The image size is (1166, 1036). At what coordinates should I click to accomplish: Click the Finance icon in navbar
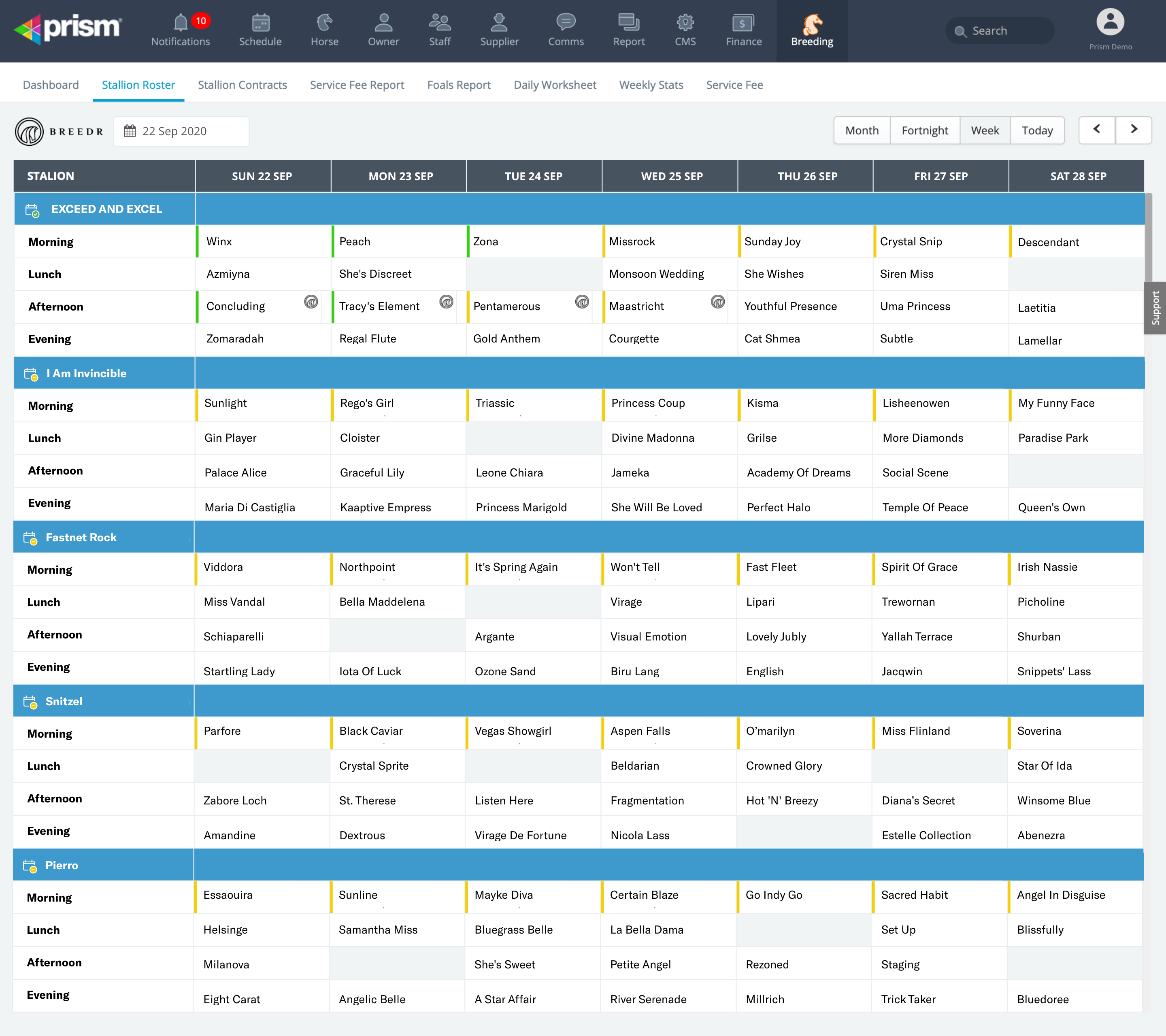point(743,23)
